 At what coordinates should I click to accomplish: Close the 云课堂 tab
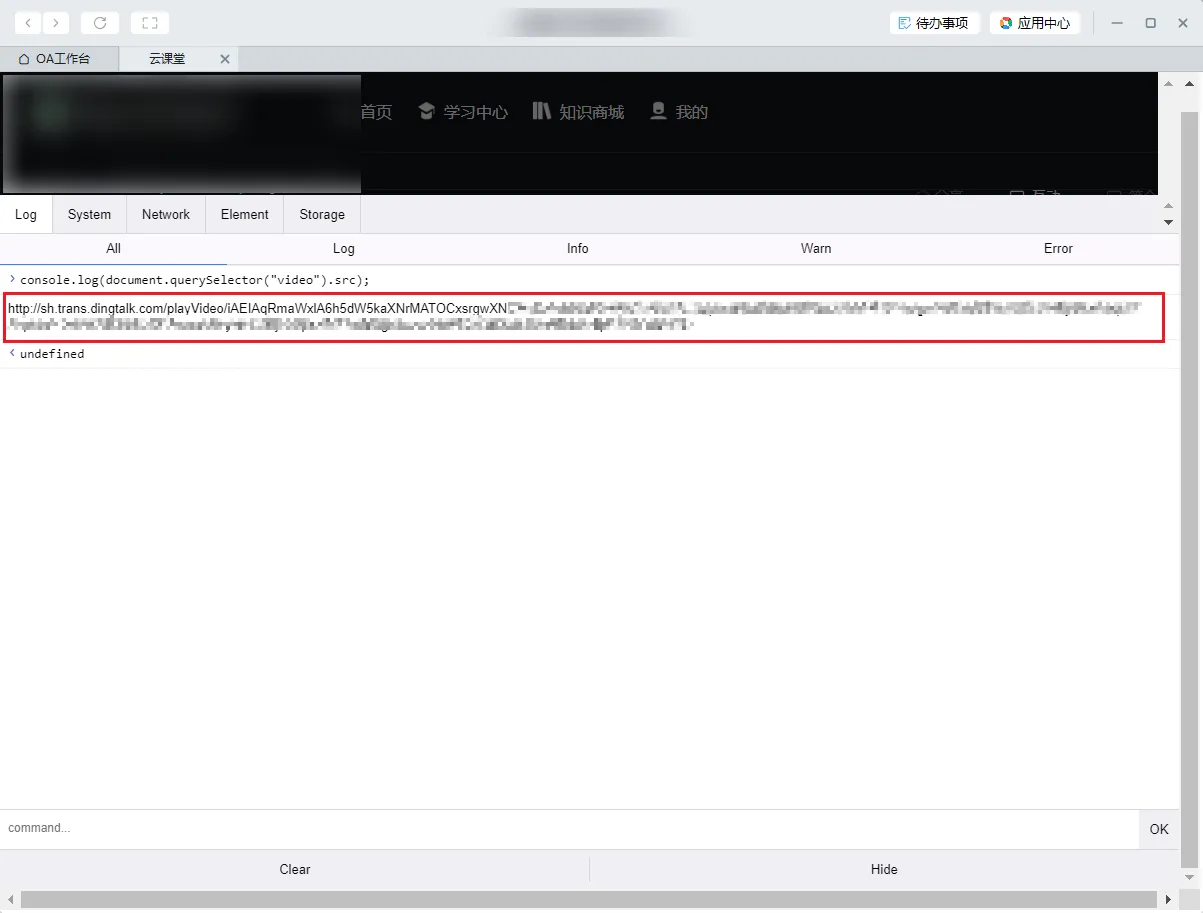pos(225,59)
